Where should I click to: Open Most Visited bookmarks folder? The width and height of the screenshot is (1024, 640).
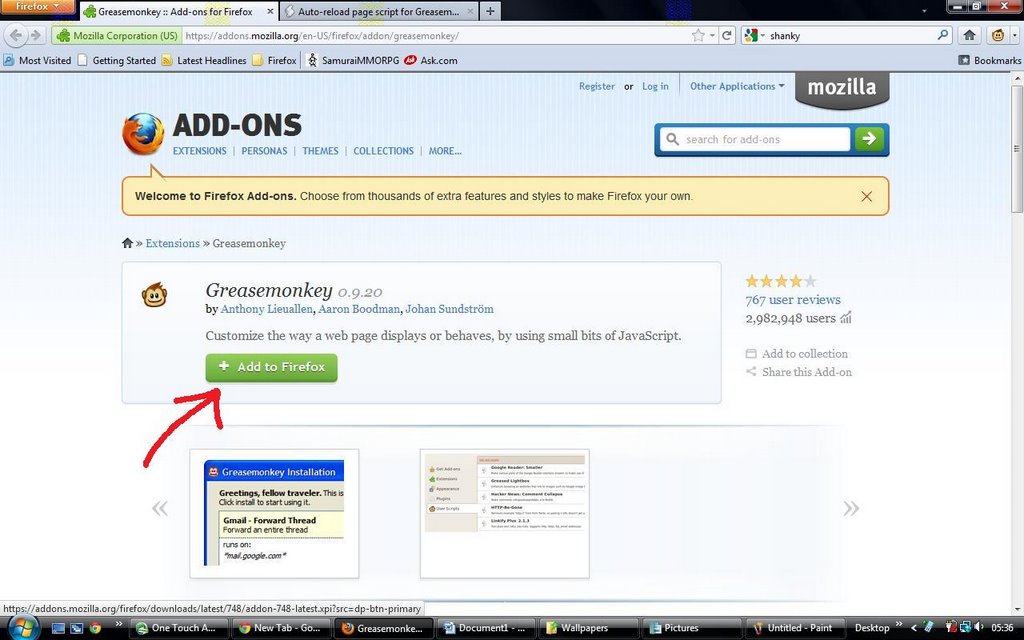tap(37, 60)
